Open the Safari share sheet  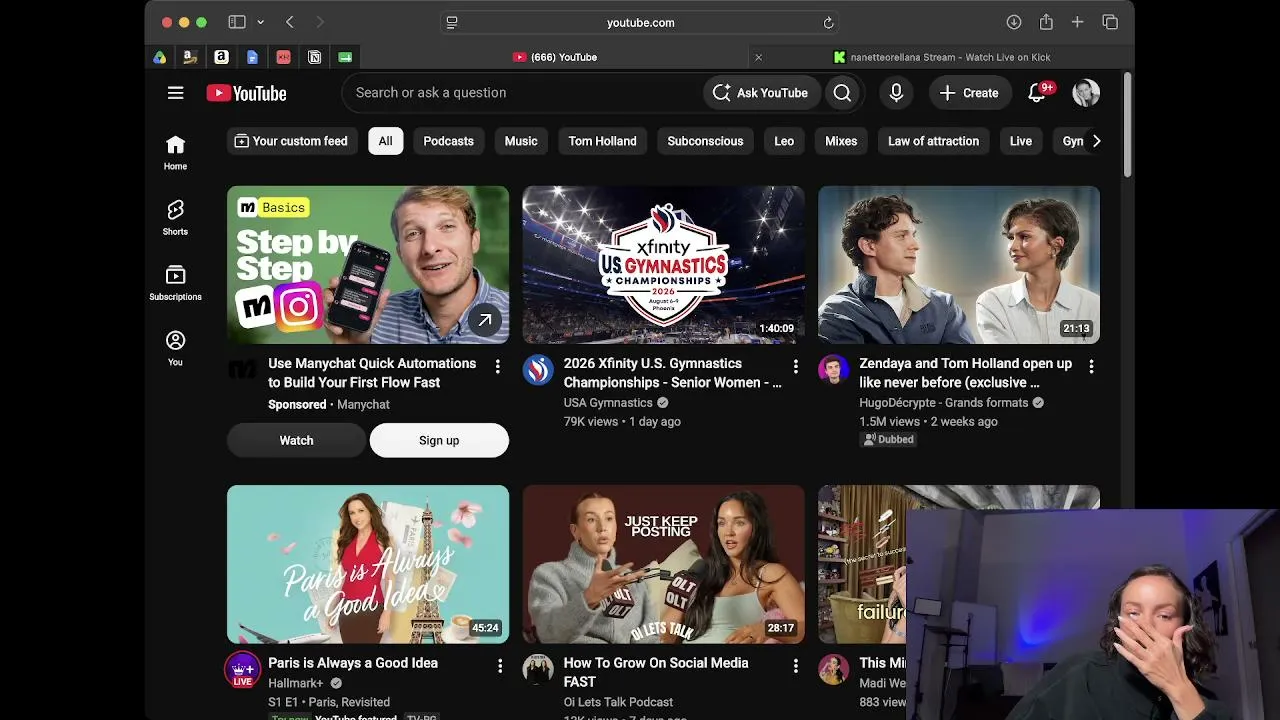(x=1046, y=22)
